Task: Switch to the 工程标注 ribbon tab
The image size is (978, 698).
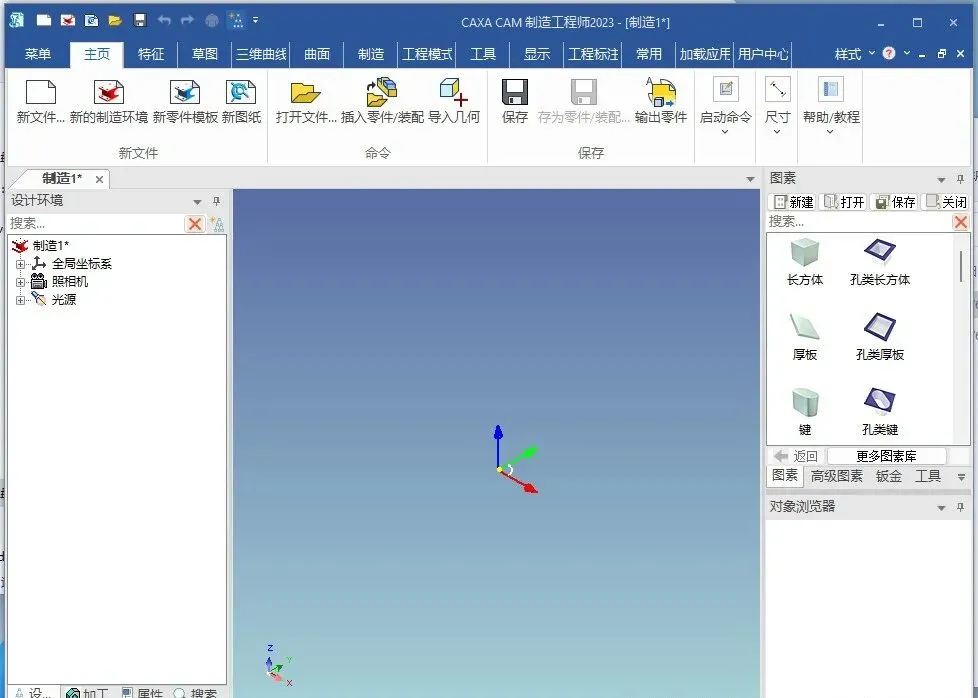Action: coord(593,54)
